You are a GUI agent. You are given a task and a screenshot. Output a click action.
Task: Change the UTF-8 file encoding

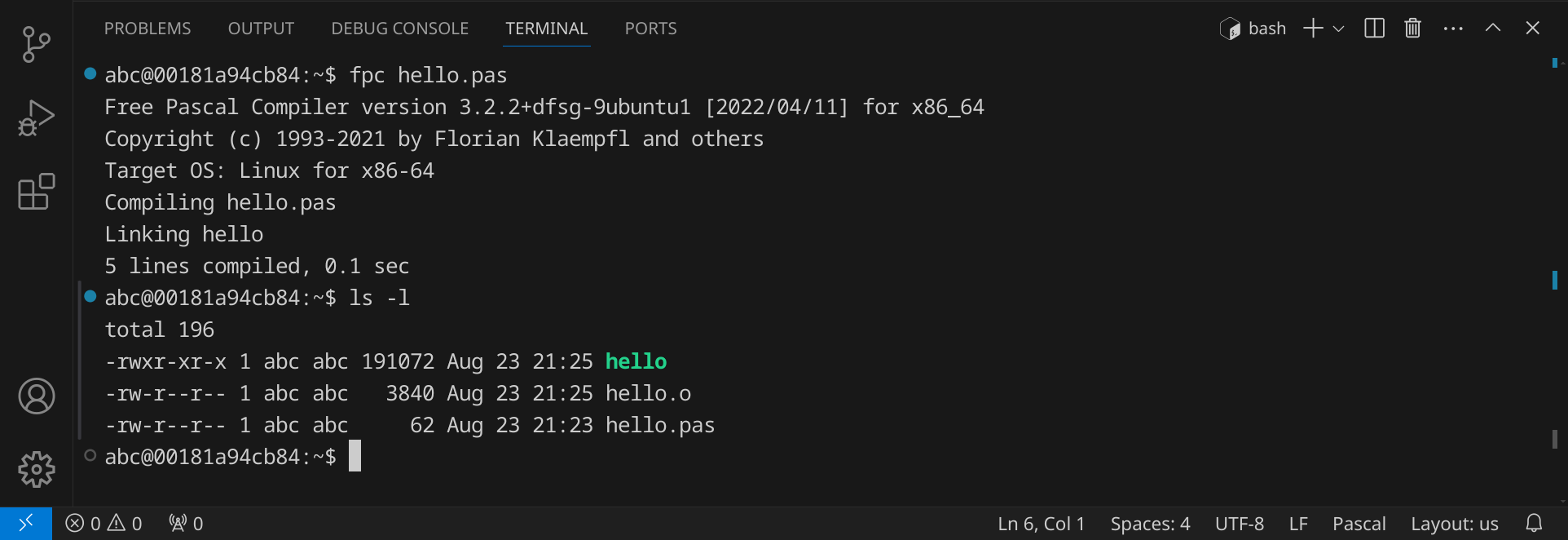click(x=1239, y=524)
